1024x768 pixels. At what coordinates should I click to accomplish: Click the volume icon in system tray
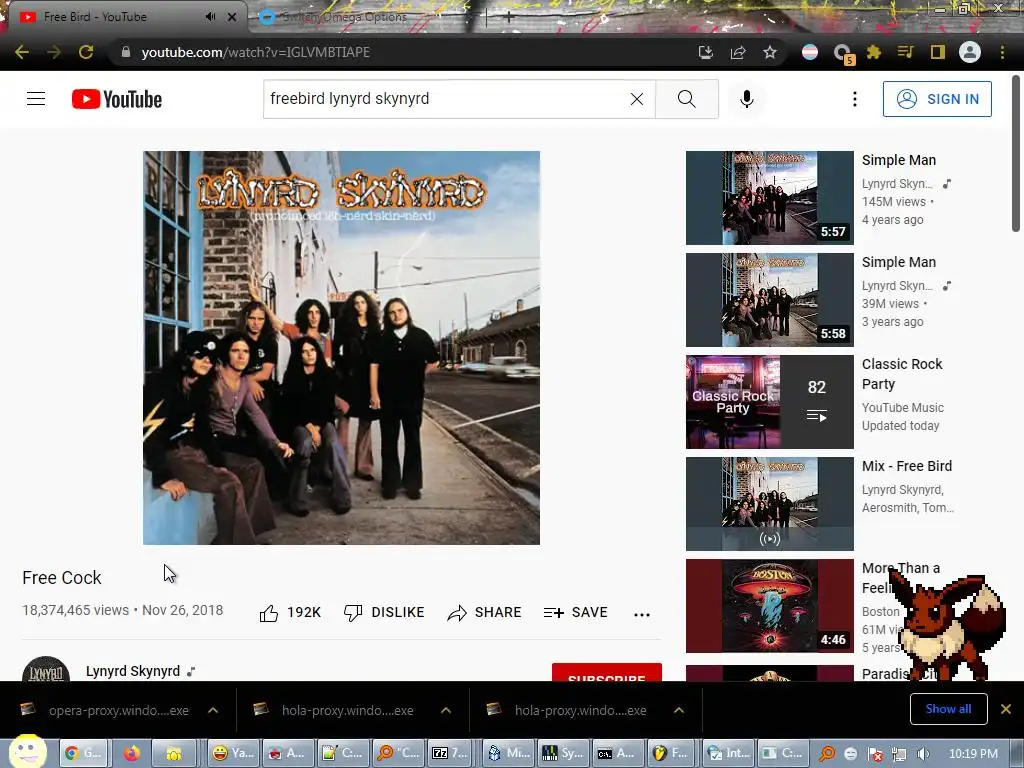click(922, 754)
